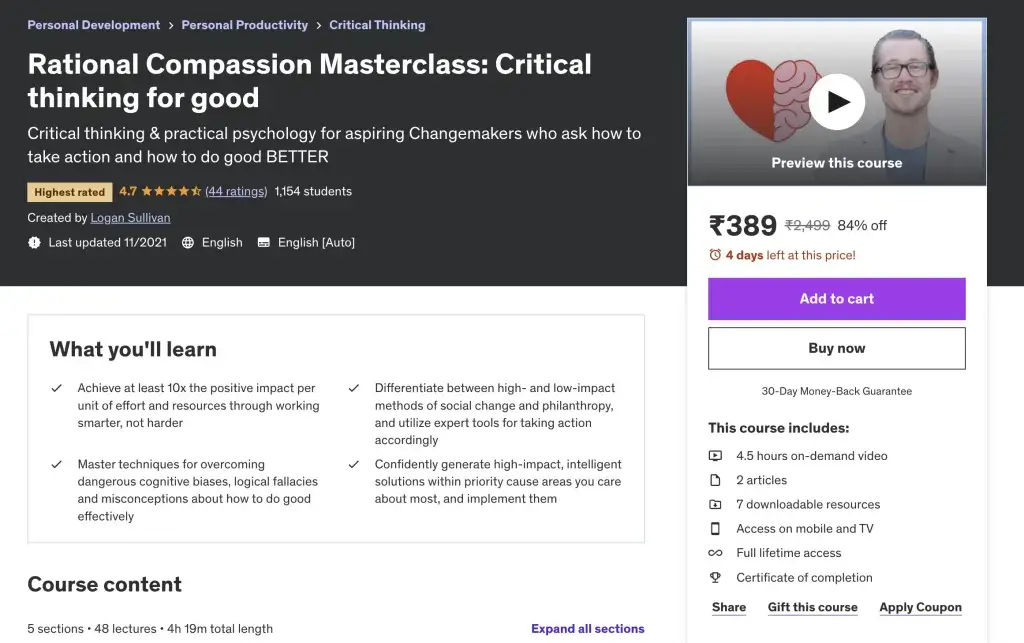
Task: Click the last updated badge icon
Action: (35, 243)
